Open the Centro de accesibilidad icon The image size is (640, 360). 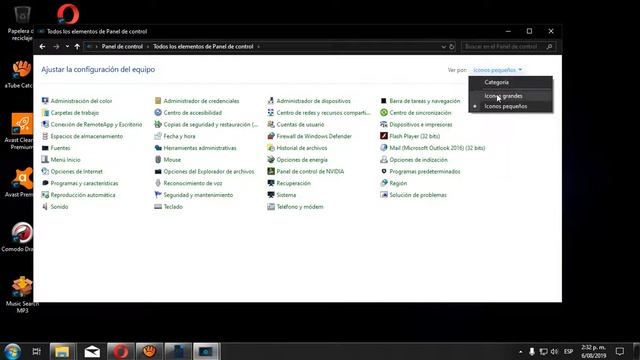pos(158,113)
